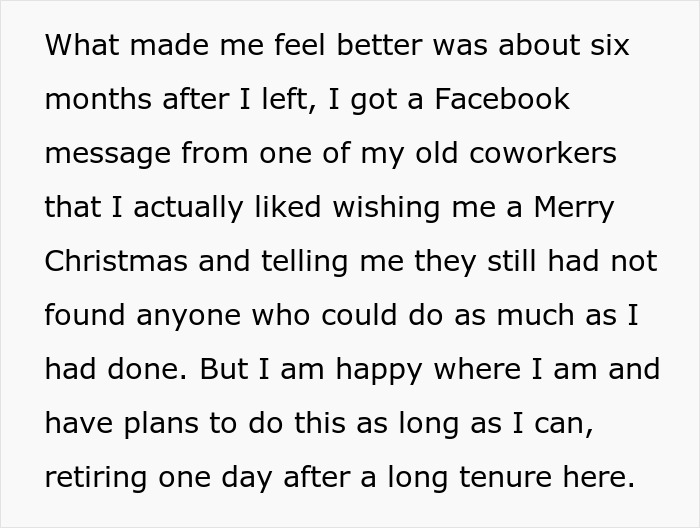
Task: Click the word "Facebook" in the text
Action: point(502,99)
